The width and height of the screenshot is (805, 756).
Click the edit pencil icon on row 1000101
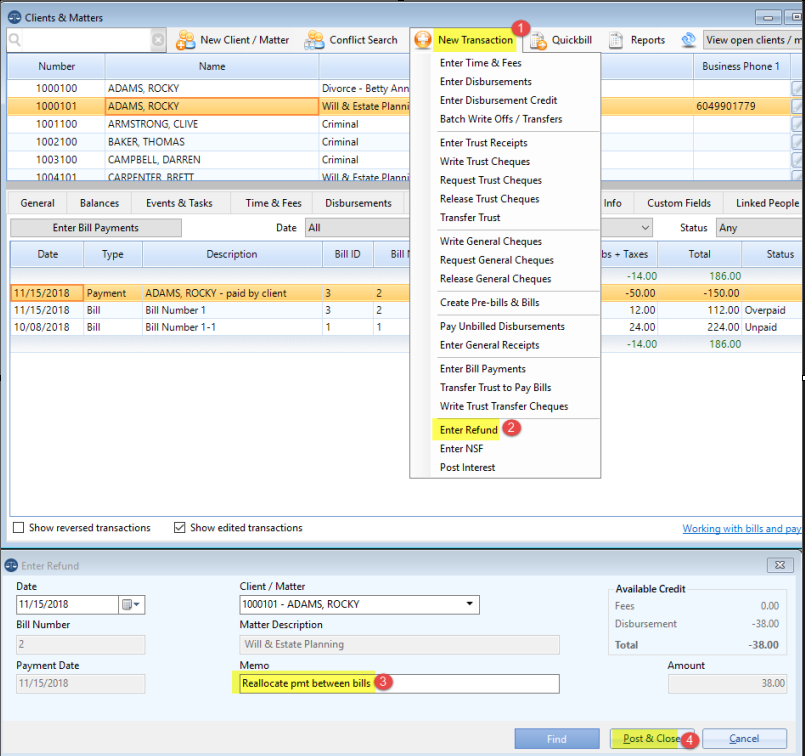click(x=797, y=106)
